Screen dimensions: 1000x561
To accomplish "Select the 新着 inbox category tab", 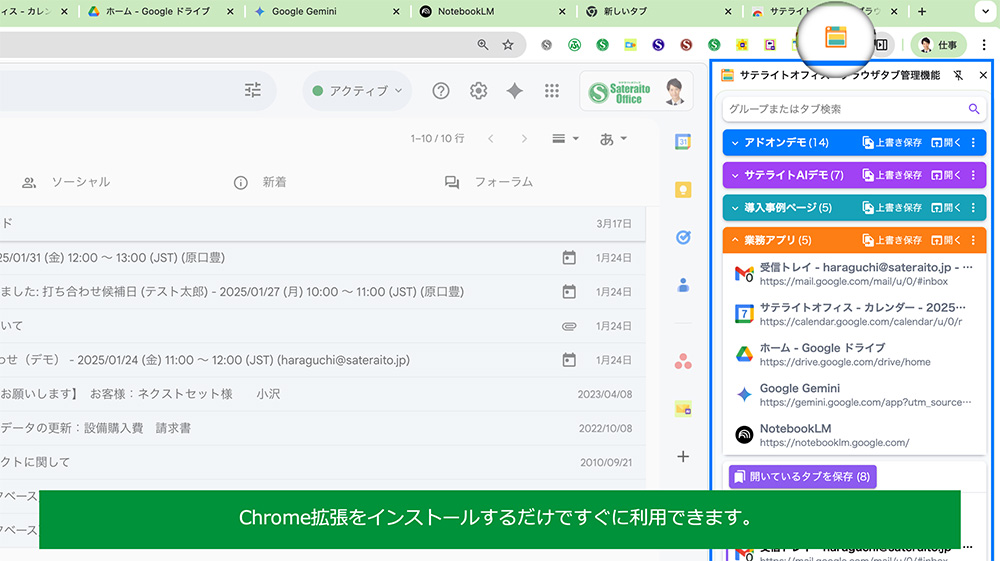I will pos(260,182).
